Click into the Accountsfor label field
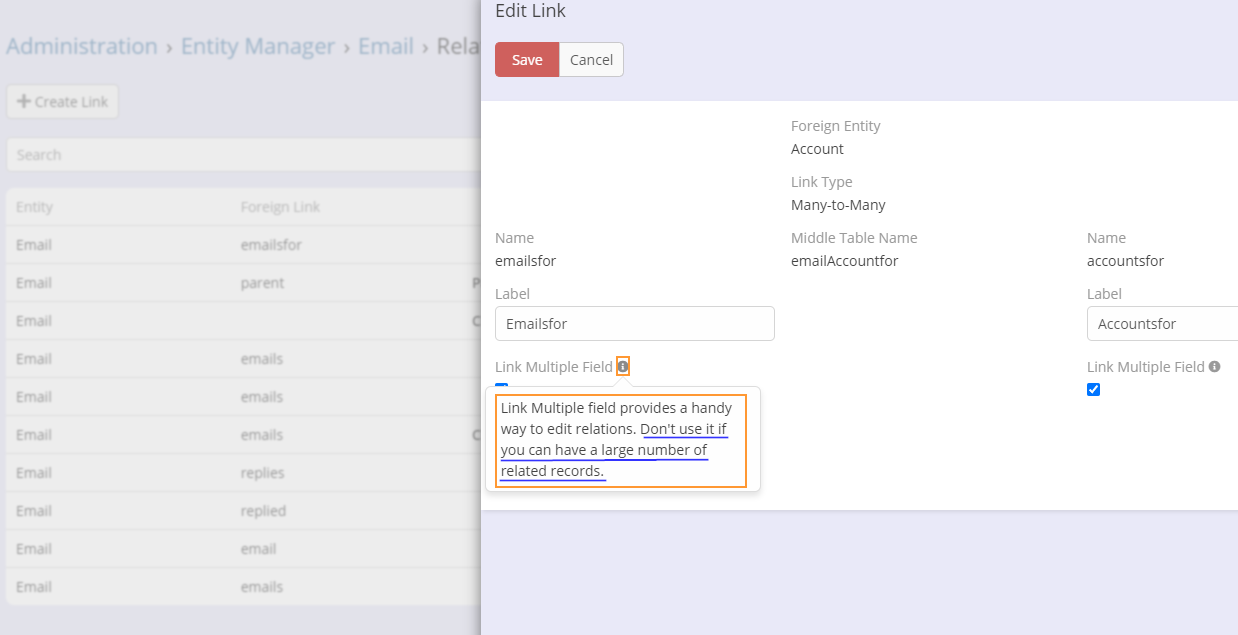 [1160, 324]
